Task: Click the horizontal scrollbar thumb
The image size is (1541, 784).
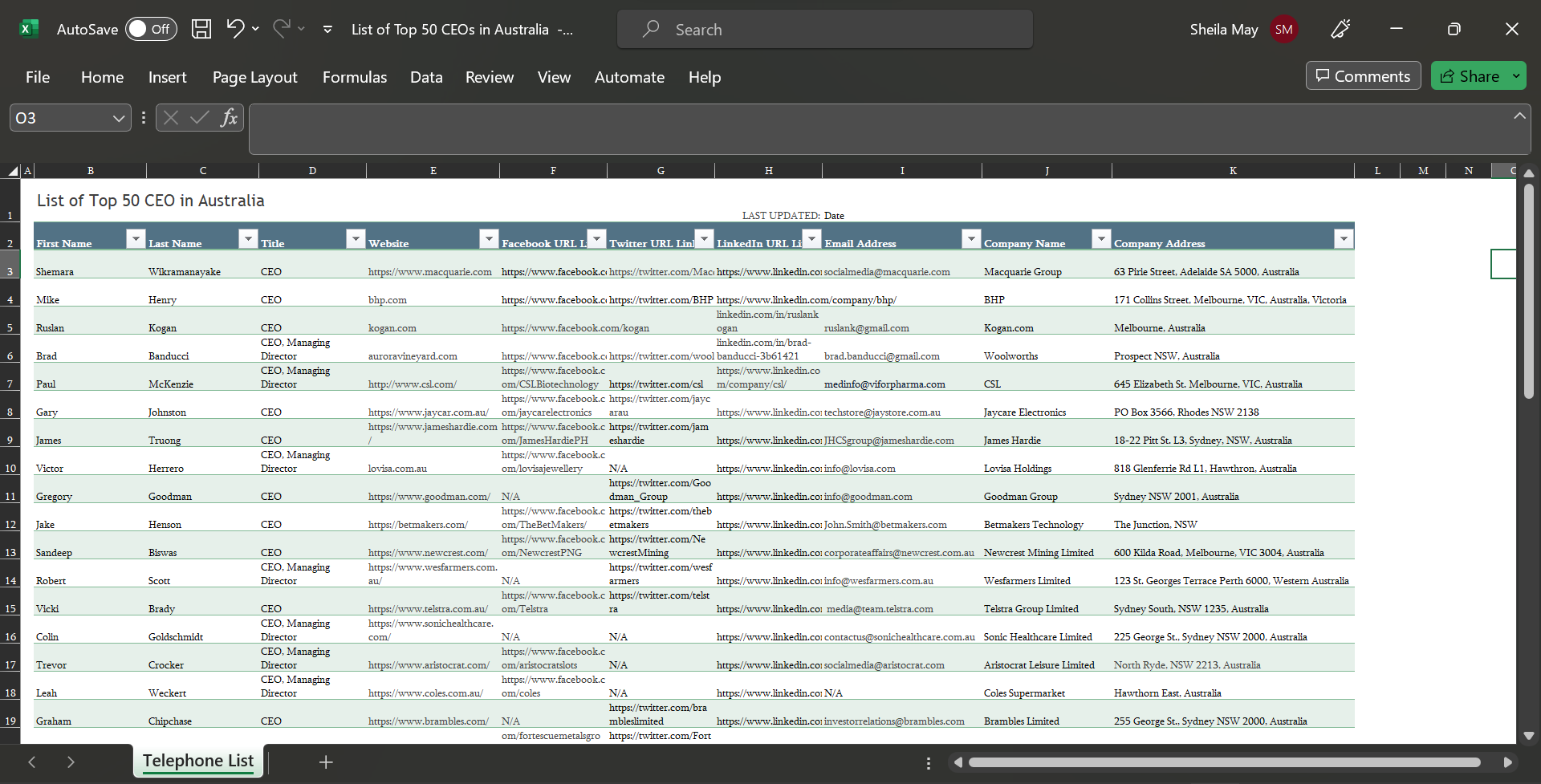Action: point(1224,762)
